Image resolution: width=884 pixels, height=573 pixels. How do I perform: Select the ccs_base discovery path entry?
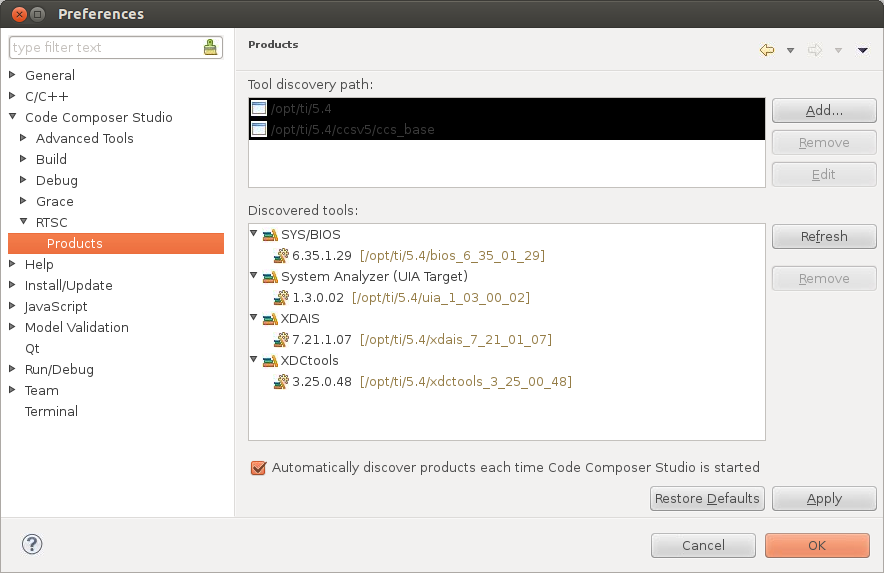tap(351, 130)
